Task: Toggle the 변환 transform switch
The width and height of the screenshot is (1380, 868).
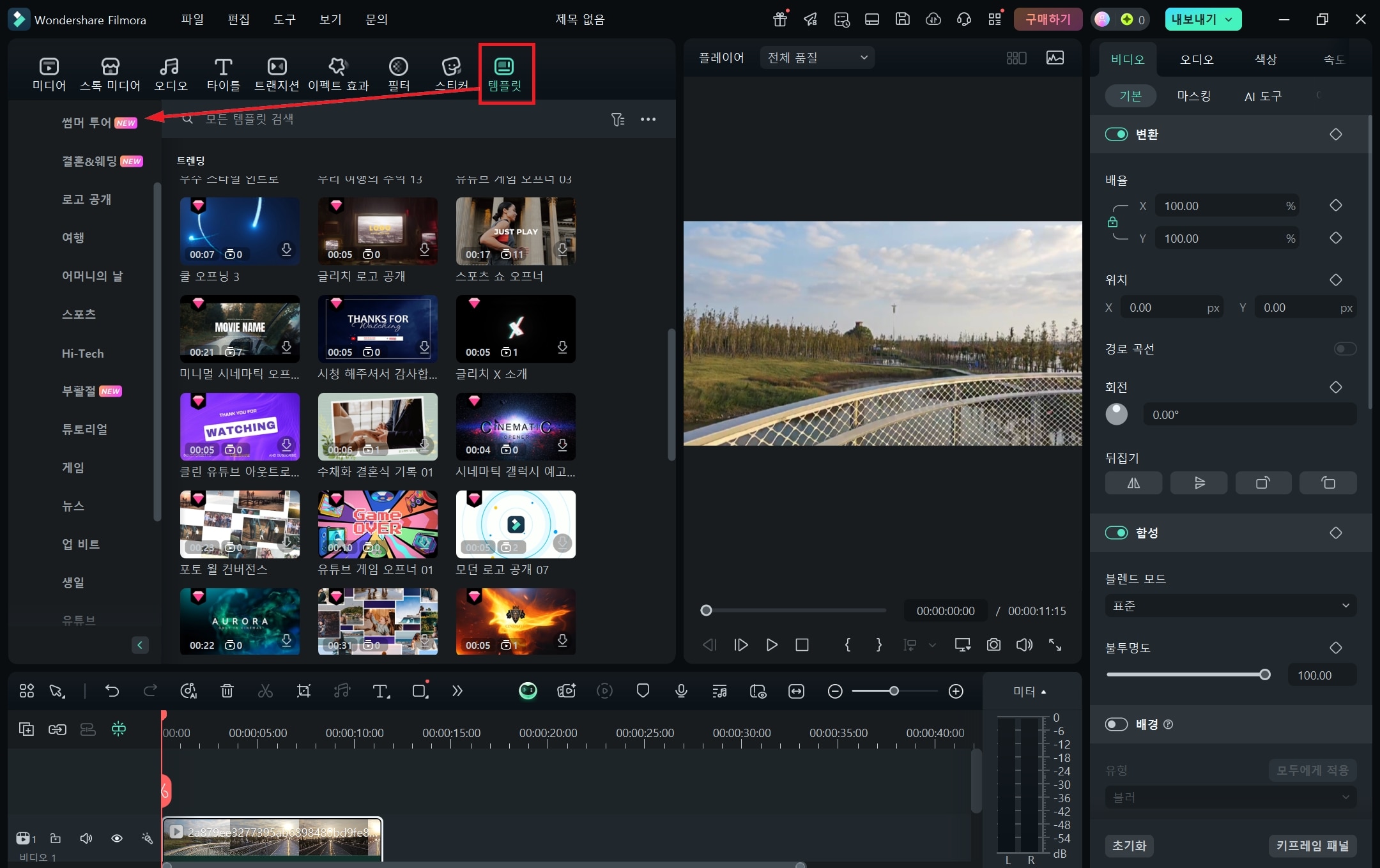Action: (1116, 134)
